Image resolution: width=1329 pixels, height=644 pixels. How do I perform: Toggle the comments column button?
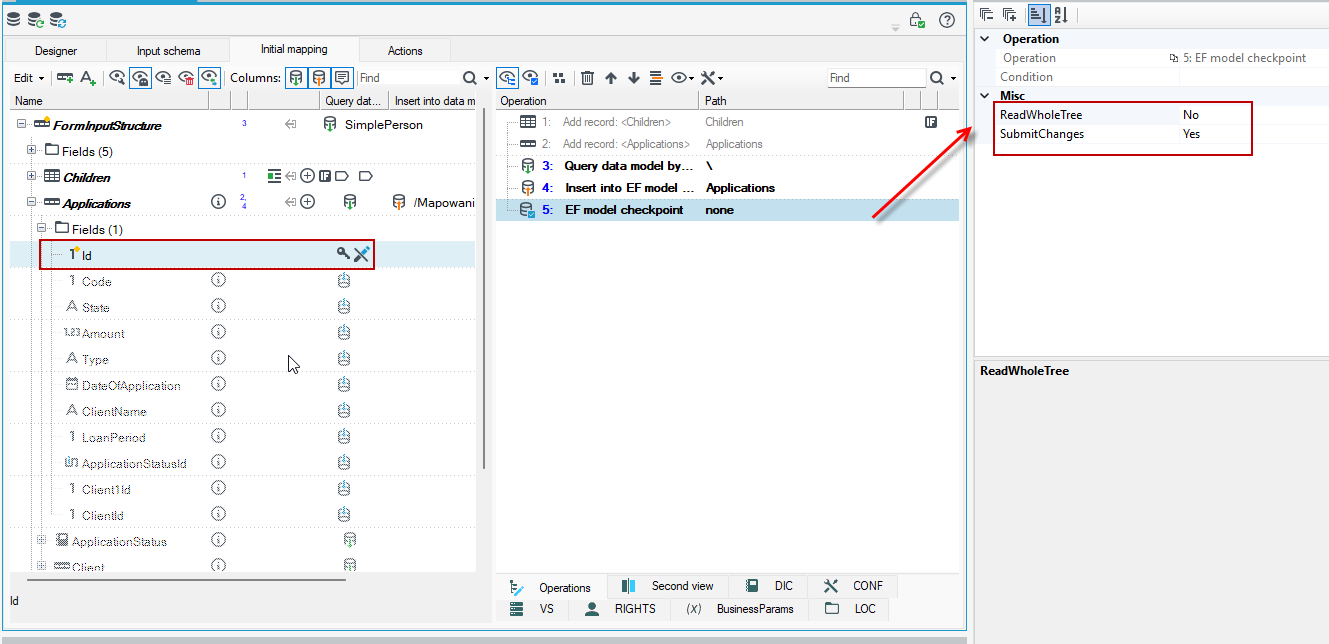click(x=342, y=77)
